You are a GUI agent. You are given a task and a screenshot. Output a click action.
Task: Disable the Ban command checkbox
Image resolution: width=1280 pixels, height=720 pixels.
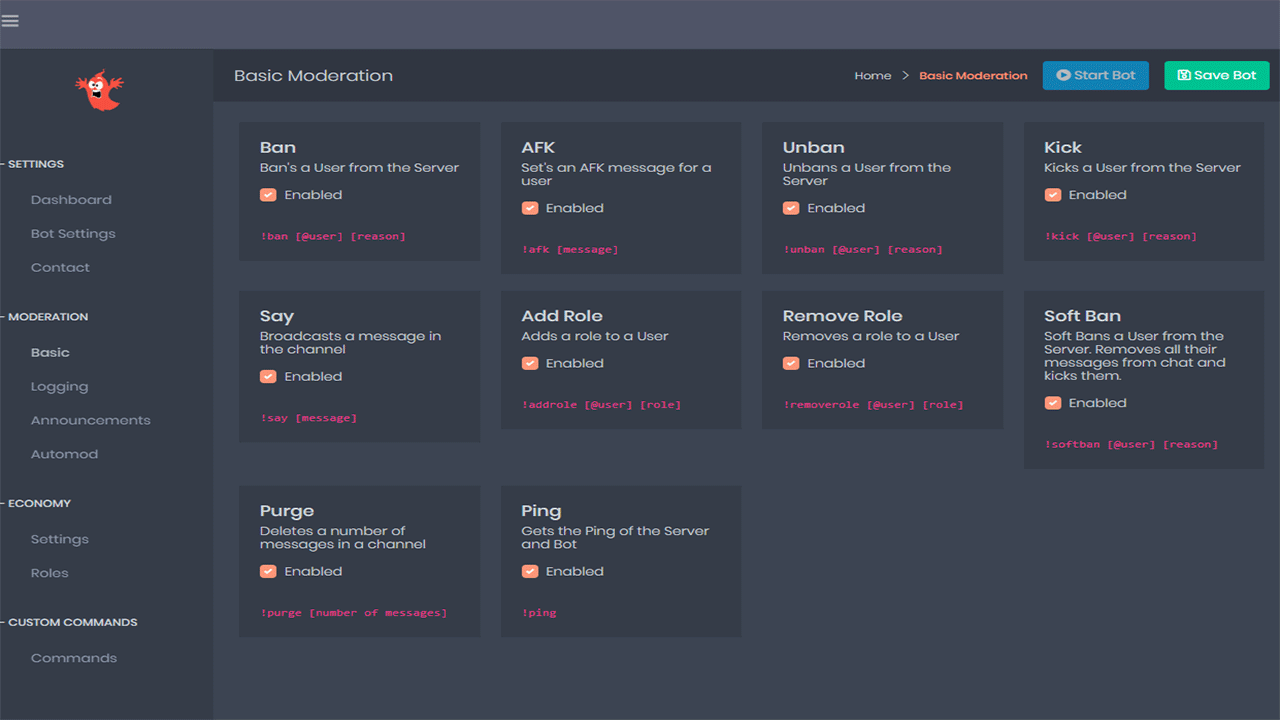tap(268, 194)
